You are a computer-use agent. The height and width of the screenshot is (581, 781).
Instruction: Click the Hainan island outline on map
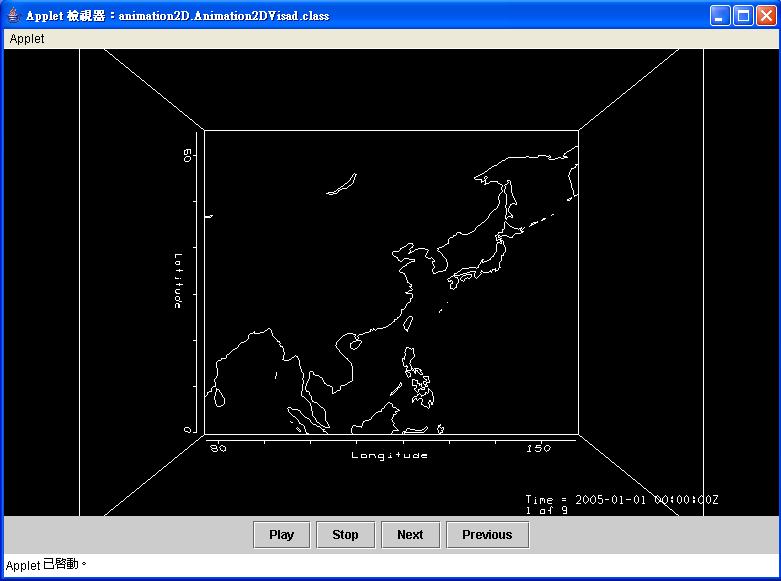coord(354,343)
